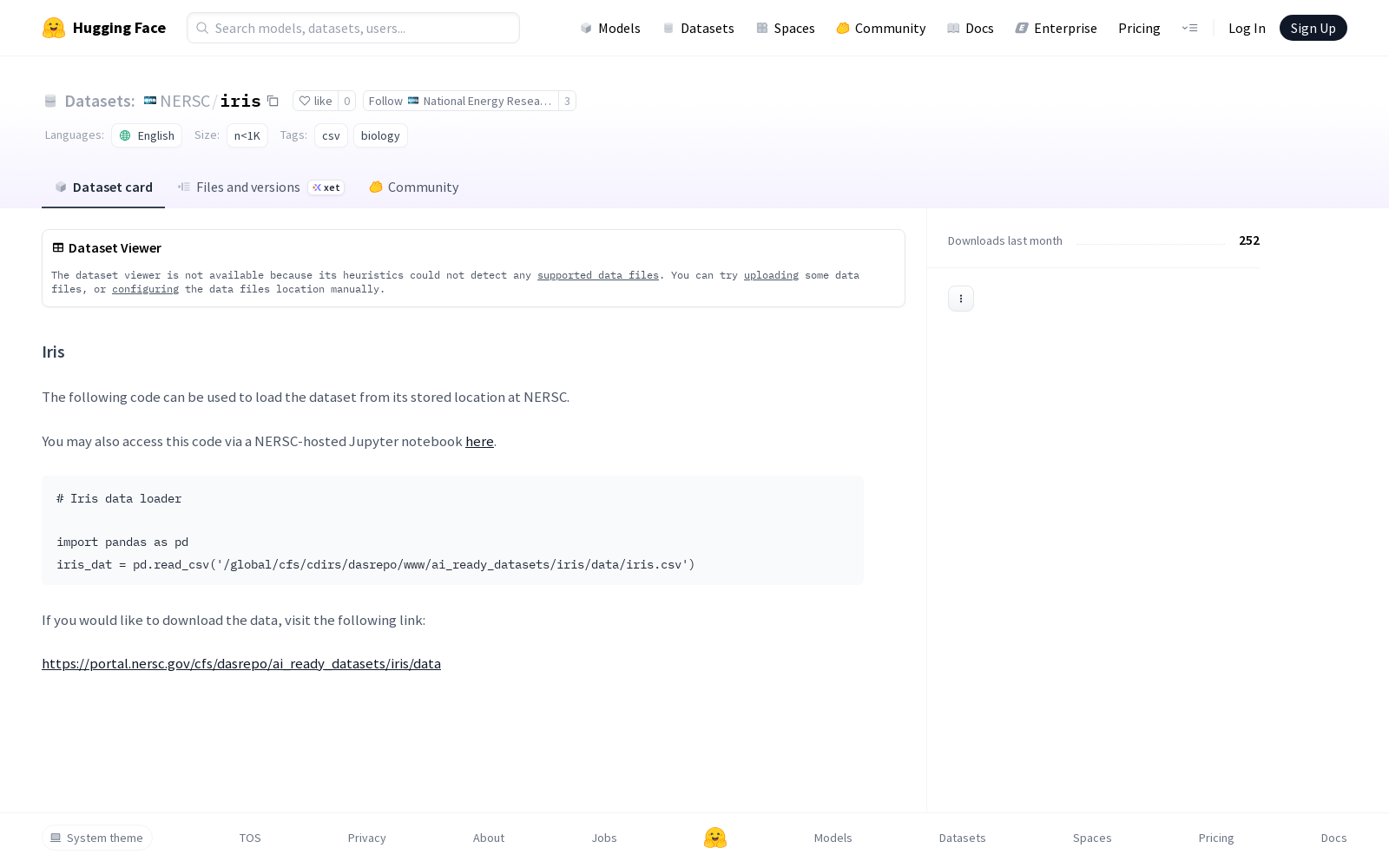Open the Models navigation menu
1389x868 pixels.
[610, 28]
